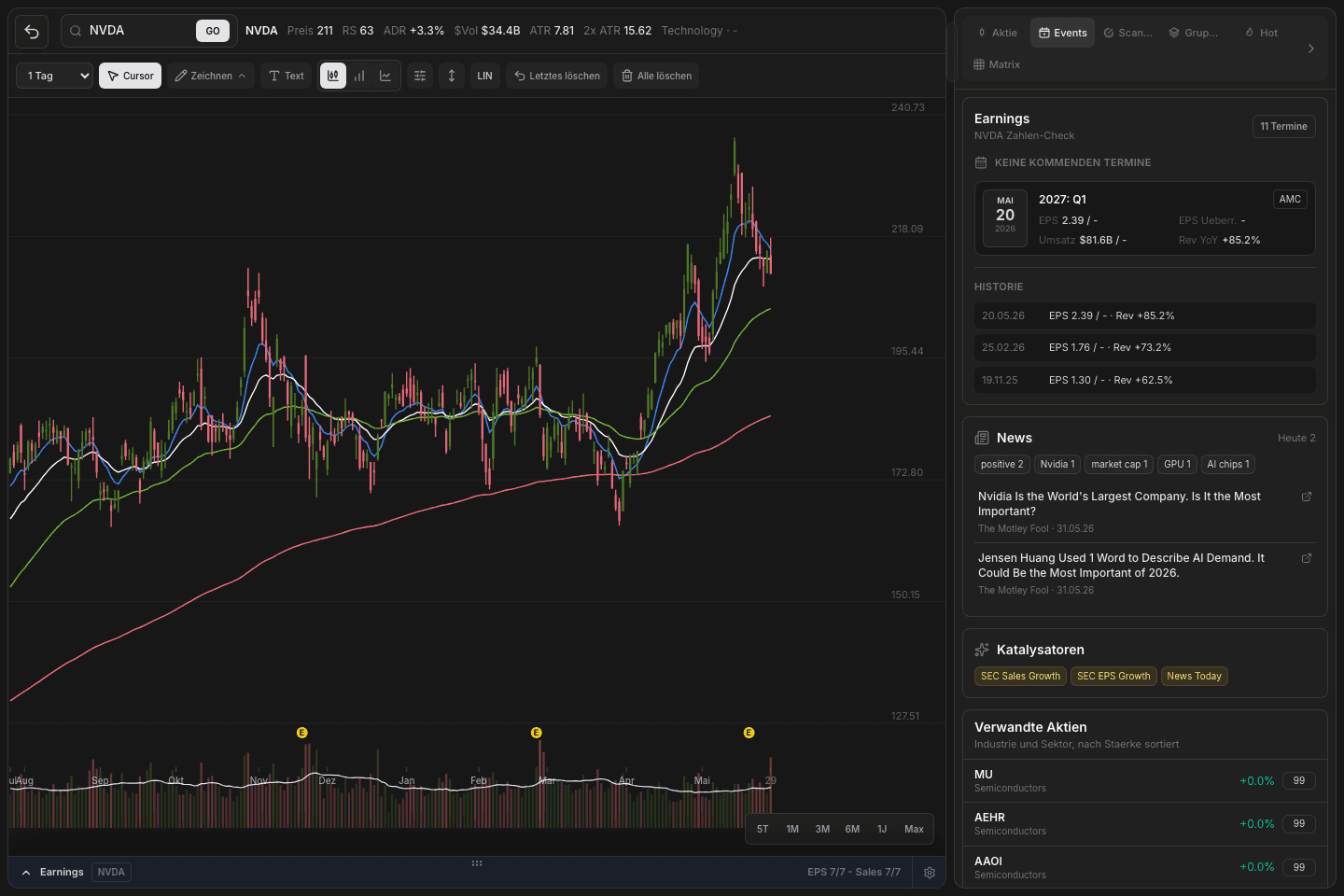Screen dimensions: 1344x896
Task: Select the 5T range button
Action: click(x=763, y=829)
